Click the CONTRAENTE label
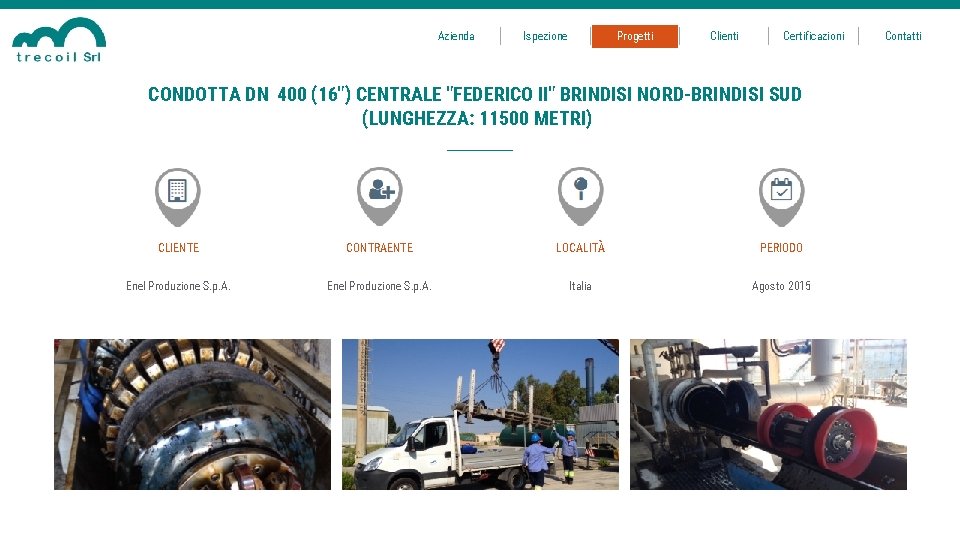The image size is (960, 540). [380, 248]
